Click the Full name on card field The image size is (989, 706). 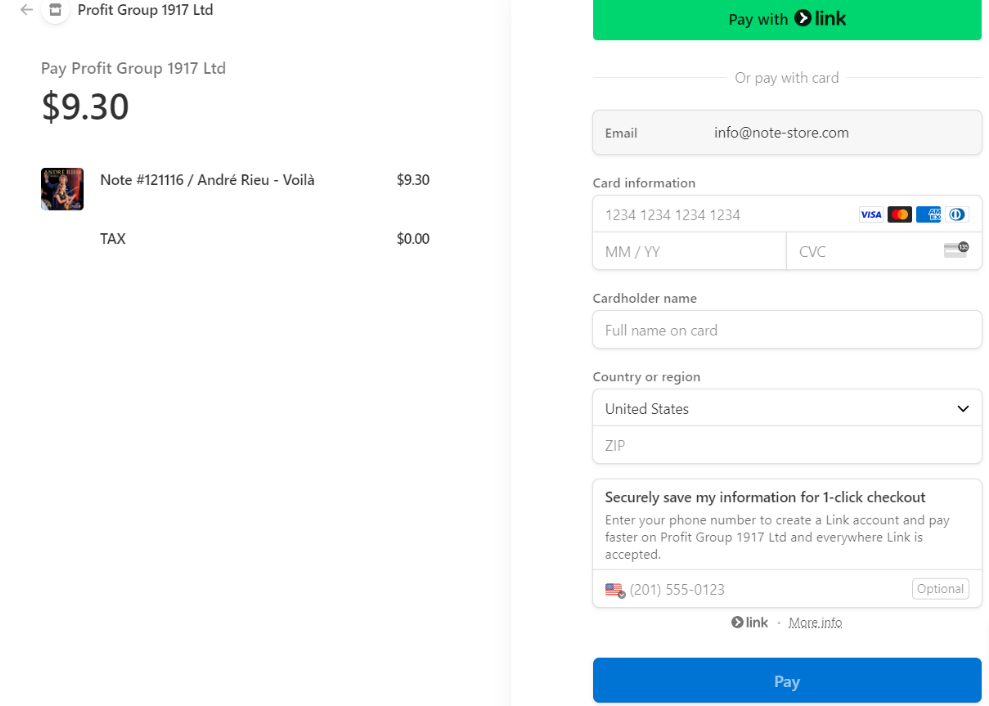[x=787, y=330]
